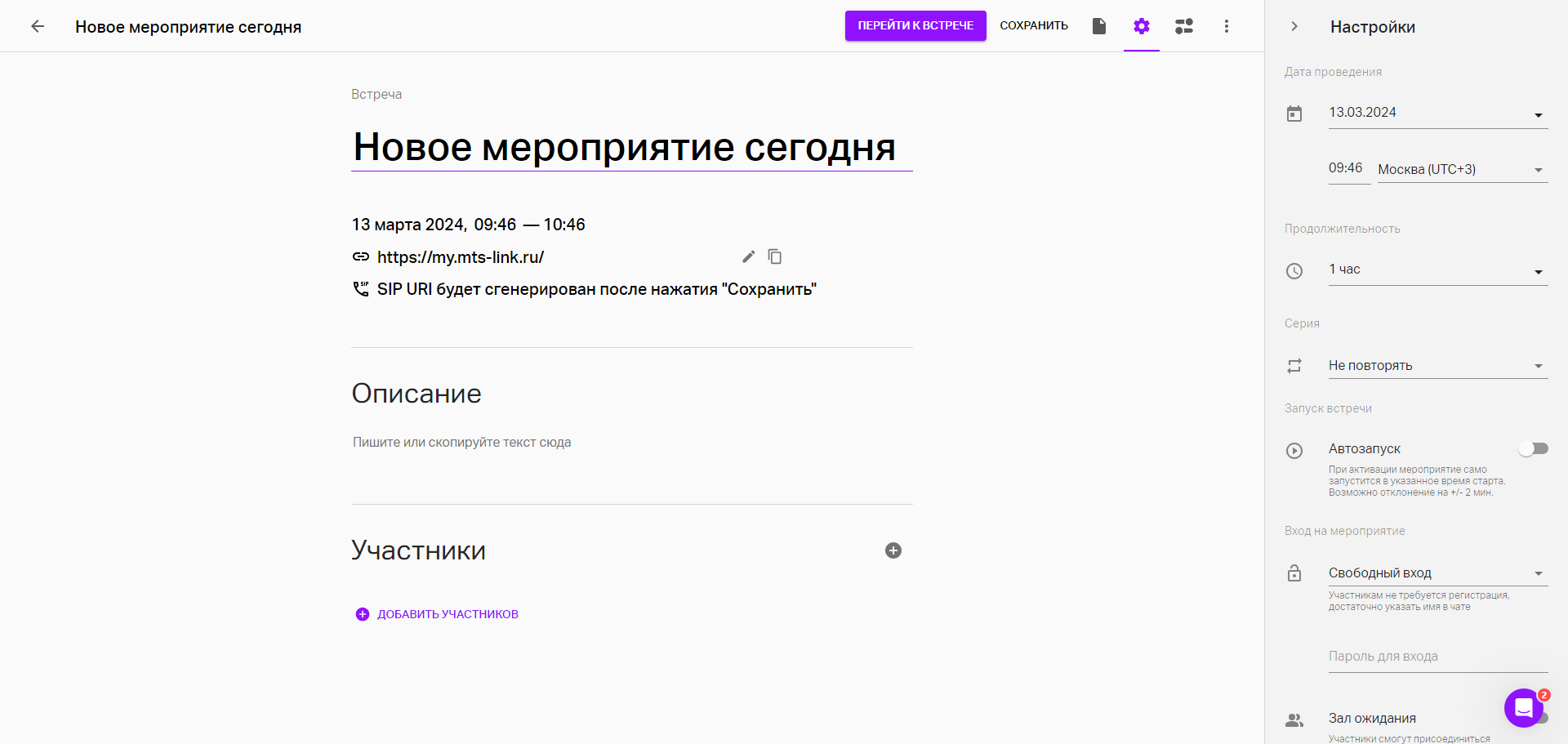Click the SIP phone icon
This screenshot has width=1568, height=744.
(x=361, y=288)
